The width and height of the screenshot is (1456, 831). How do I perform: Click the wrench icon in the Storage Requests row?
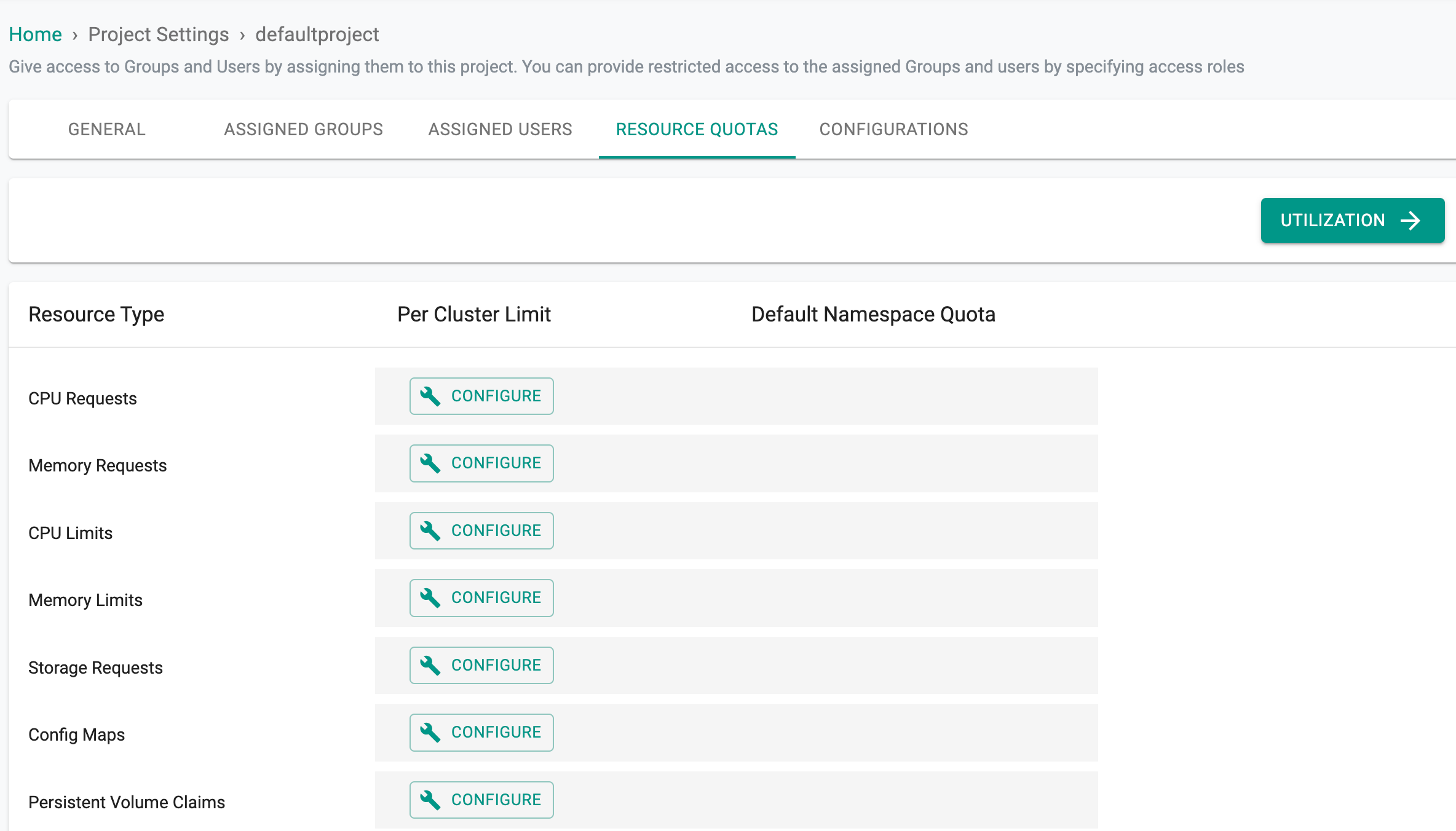click(x=430, y=666)
